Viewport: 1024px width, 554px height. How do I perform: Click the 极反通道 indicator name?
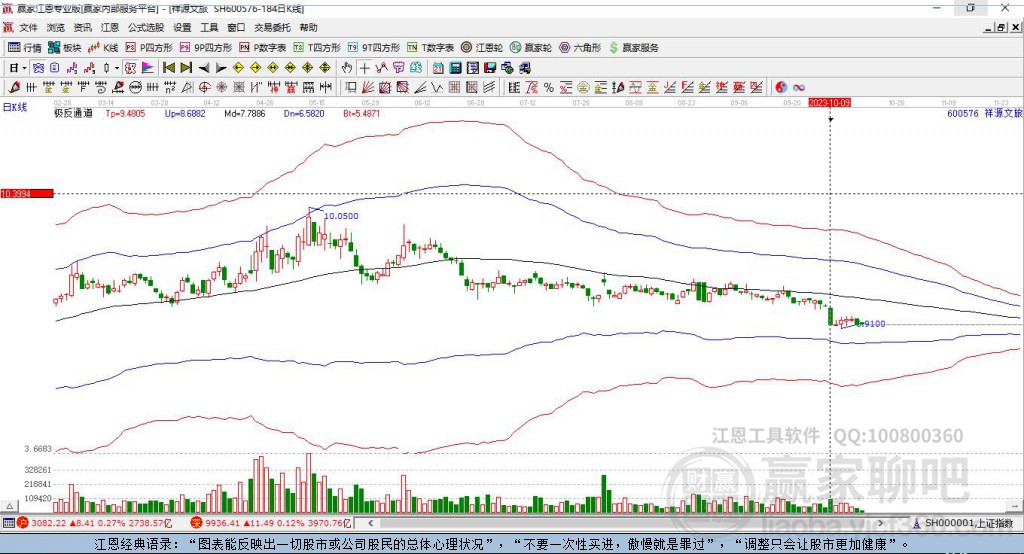pyautogui.click(x=73, y=113)
